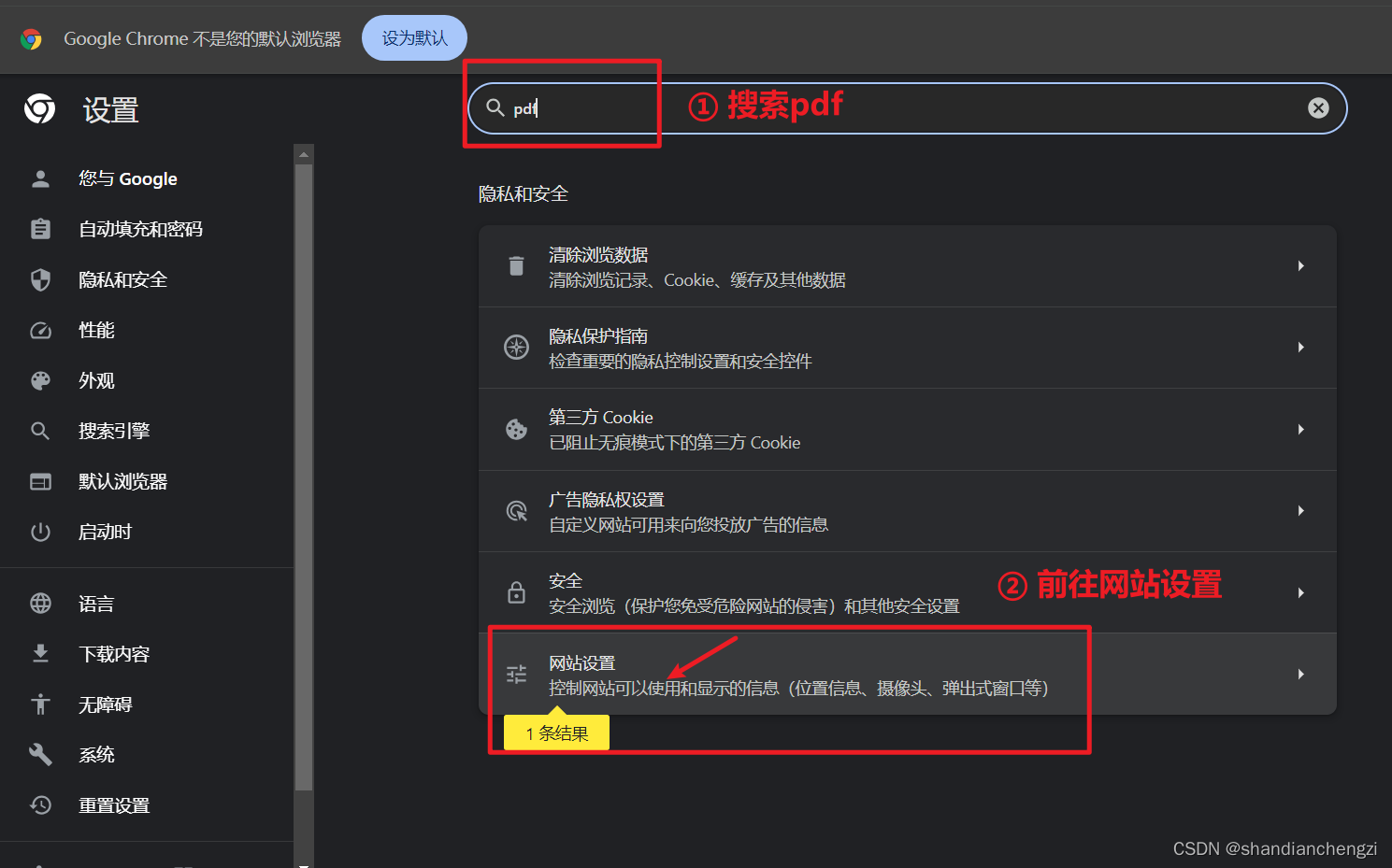The image size is (1392, 868).
Task: Select 性能 in the sidebar
Action: point(96,330)
